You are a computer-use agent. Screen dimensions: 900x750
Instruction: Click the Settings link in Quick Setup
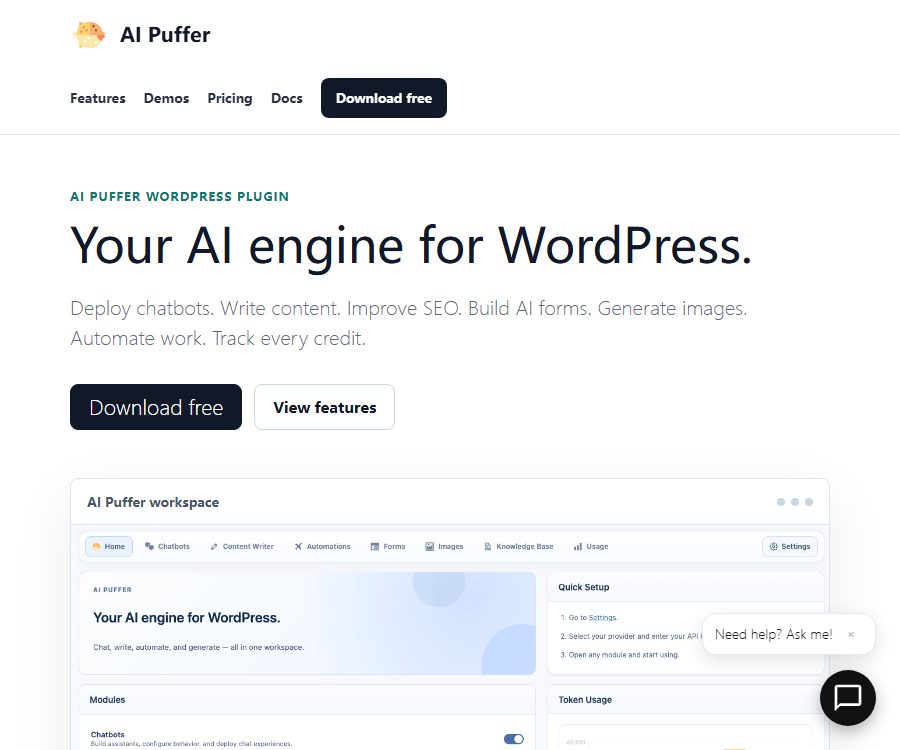602,617
